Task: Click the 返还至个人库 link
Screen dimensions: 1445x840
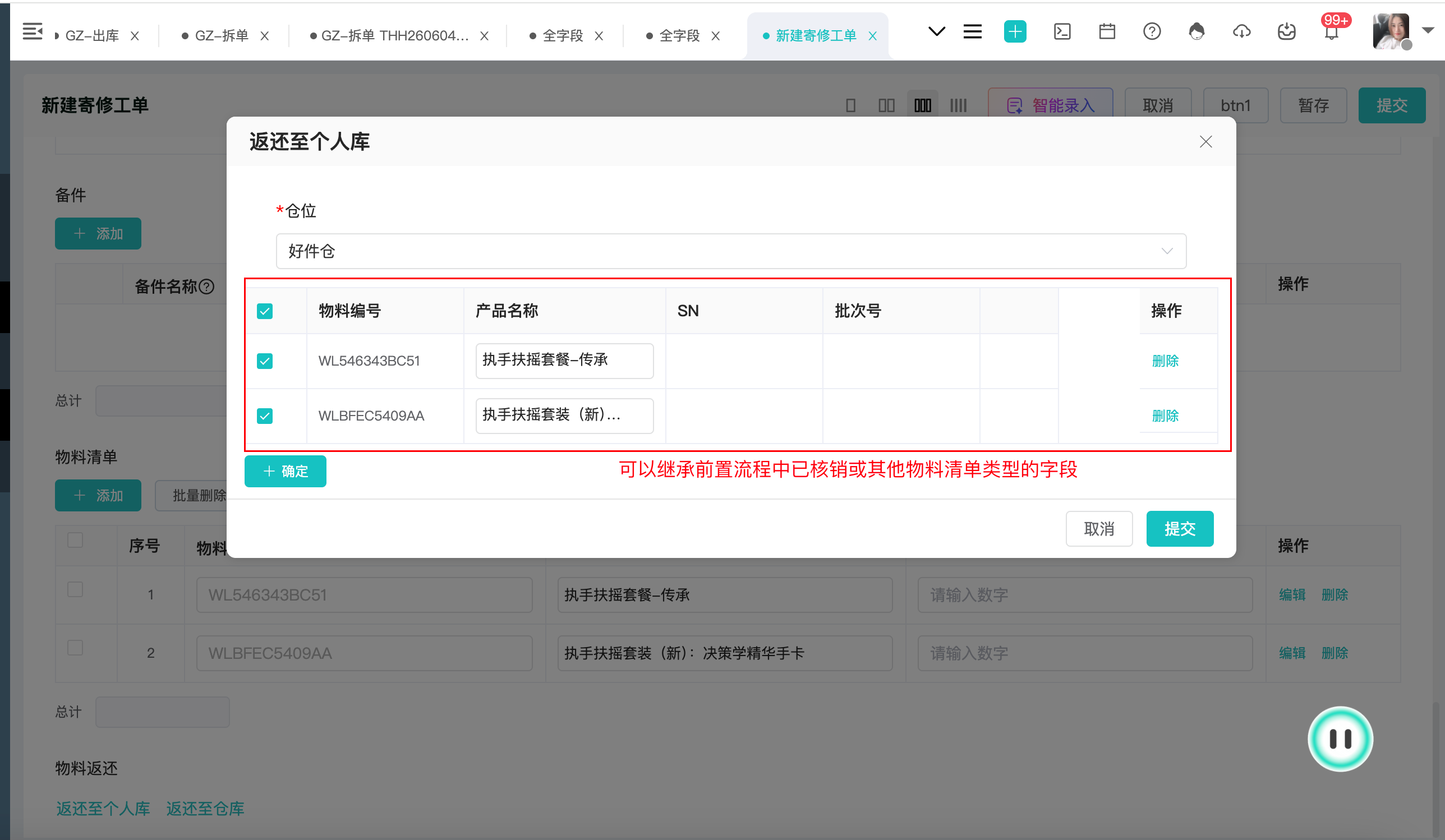Action: click(x=103, y=809)
